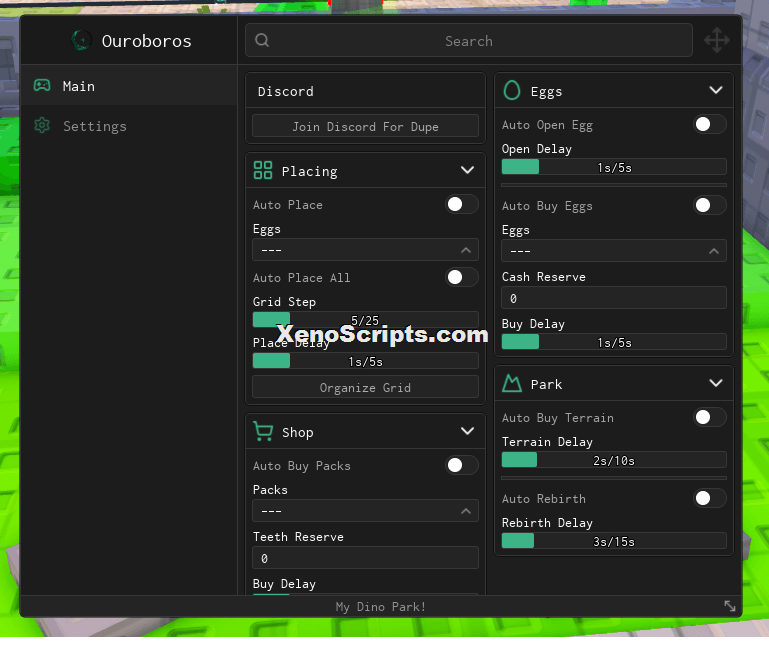
Task: Click the Settings gear icon
Action: pos(42,126)
